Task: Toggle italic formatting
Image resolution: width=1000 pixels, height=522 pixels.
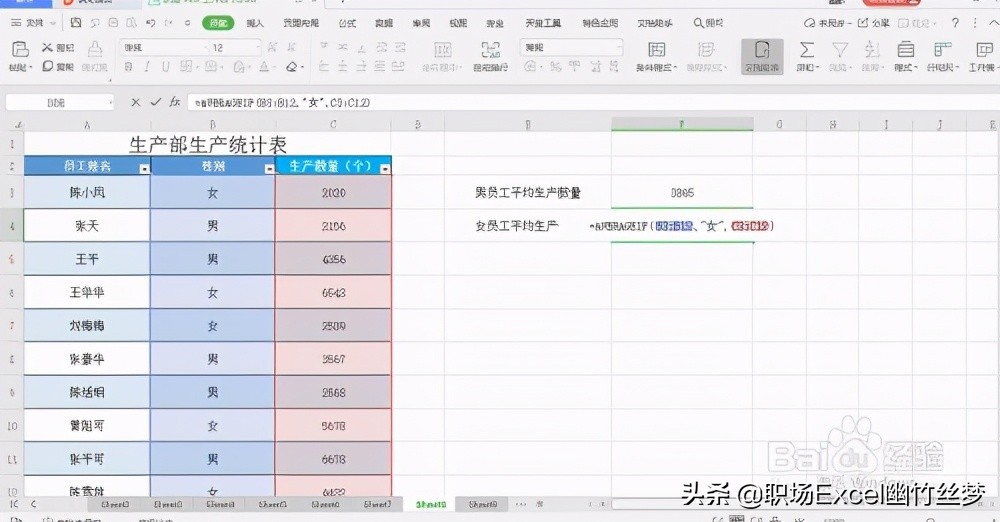Action: click(147, 66)
